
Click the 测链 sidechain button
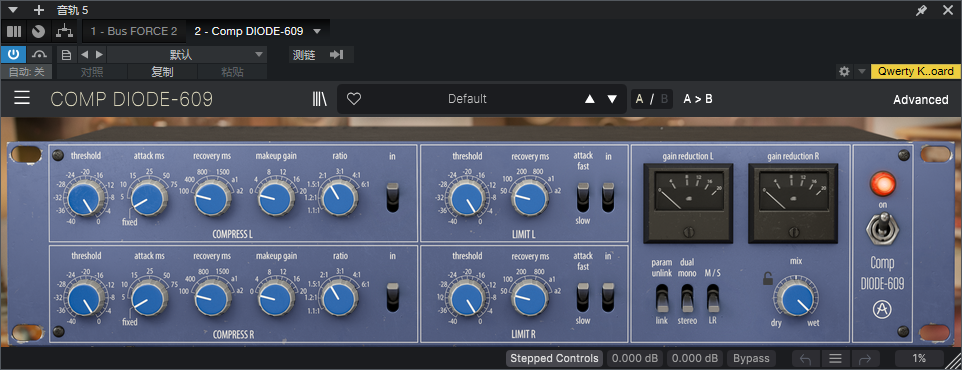tap(304, 55)
